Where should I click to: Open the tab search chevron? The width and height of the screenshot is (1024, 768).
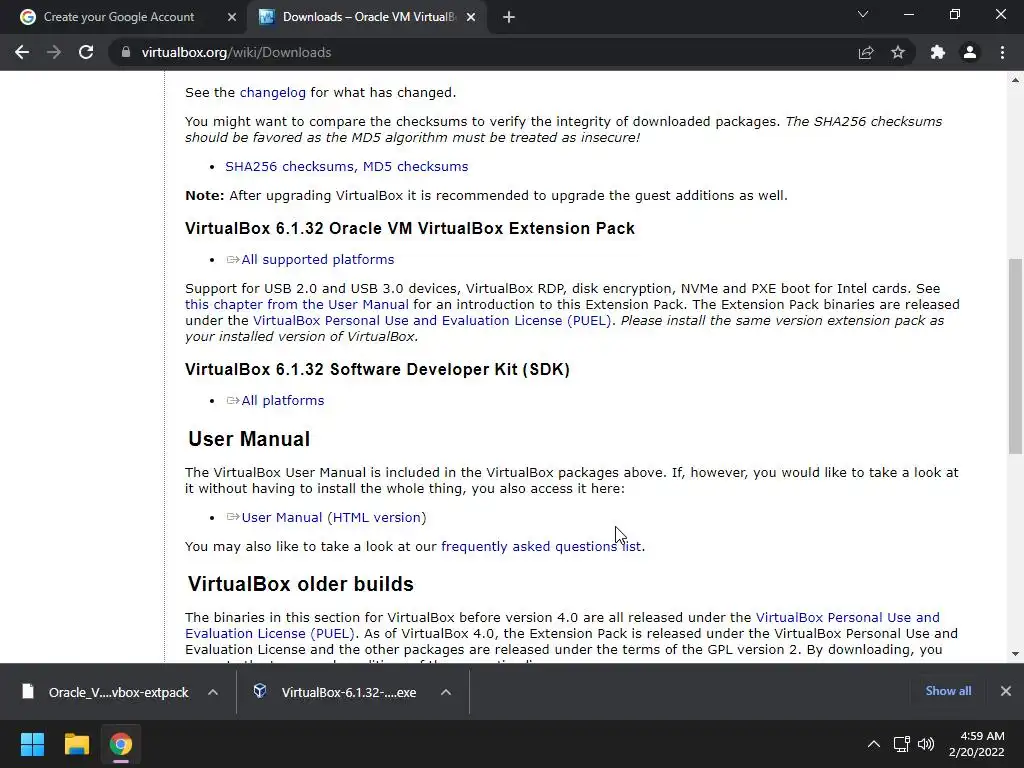863,14
